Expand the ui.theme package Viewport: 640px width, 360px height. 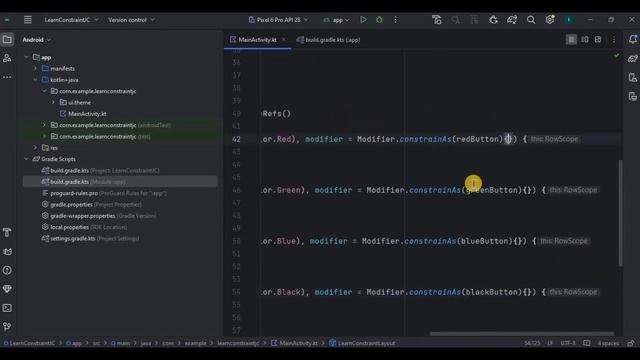click(x=53, y=102)
